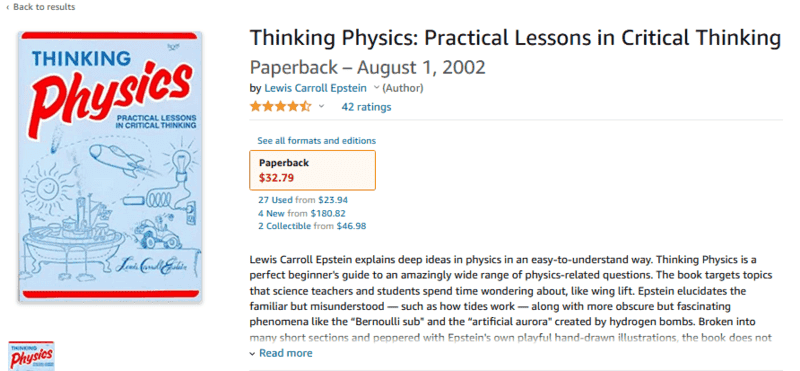The image size is (800, 371).
Task: View 2 Collectible offers from $46.98
Action: point(312,226)
